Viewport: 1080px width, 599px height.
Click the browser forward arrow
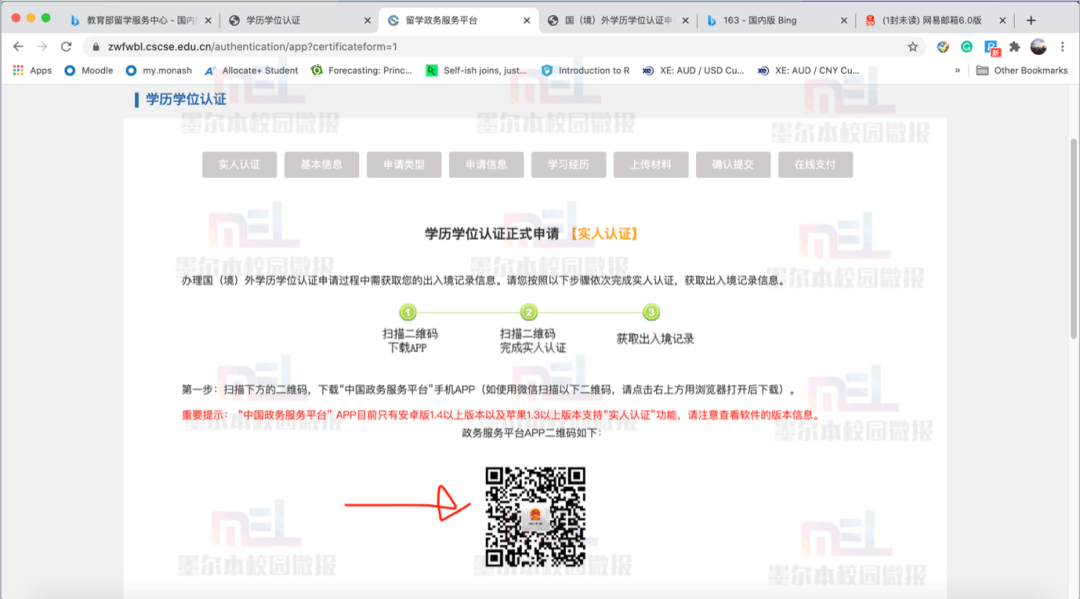[42, 47]
